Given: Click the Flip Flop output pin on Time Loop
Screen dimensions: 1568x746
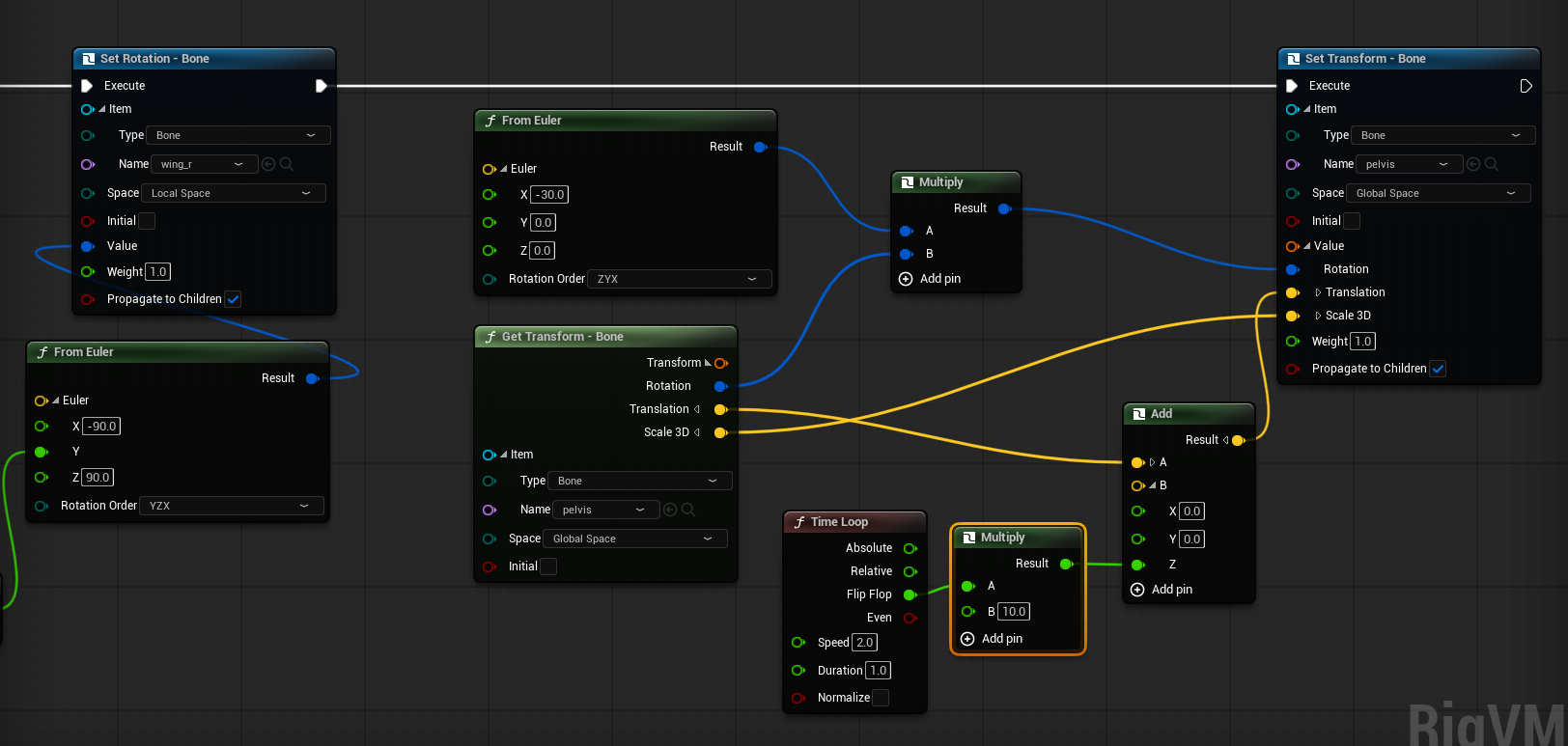Looking at the screenshot, I should point(910,594).
